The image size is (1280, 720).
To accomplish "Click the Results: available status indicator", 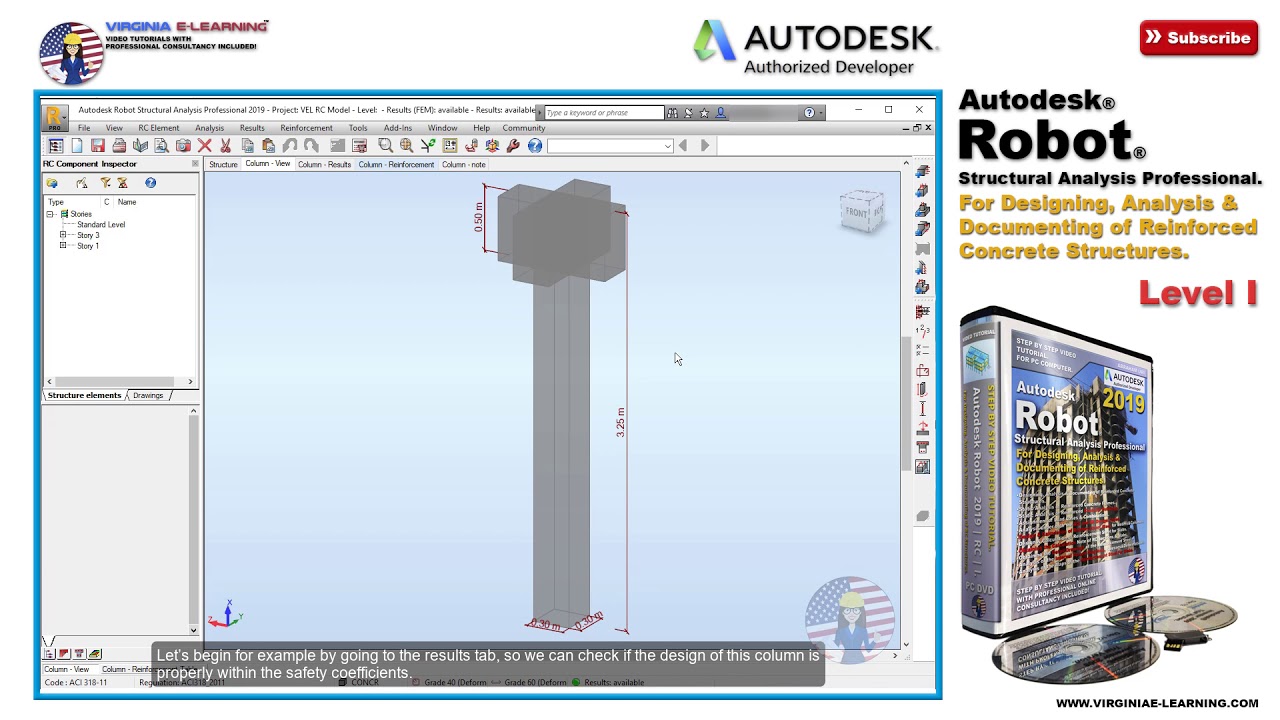I will point(608,683).
